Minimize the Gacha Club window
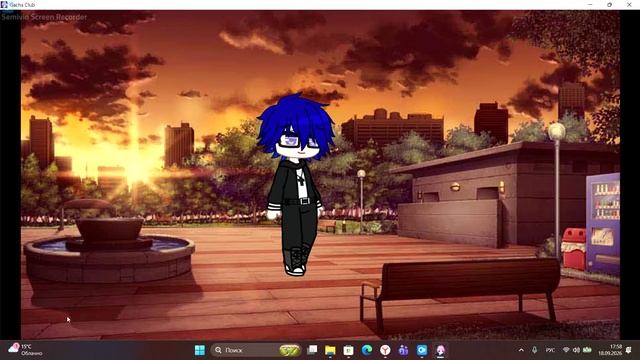Viewport: 640px width, 360px height. point(590,4)
